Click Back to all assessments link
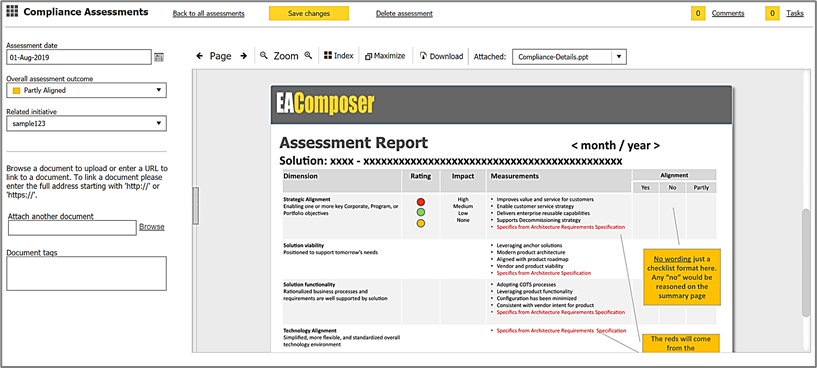The height and width of the screenshot is (368, 817). click(208, 14)
